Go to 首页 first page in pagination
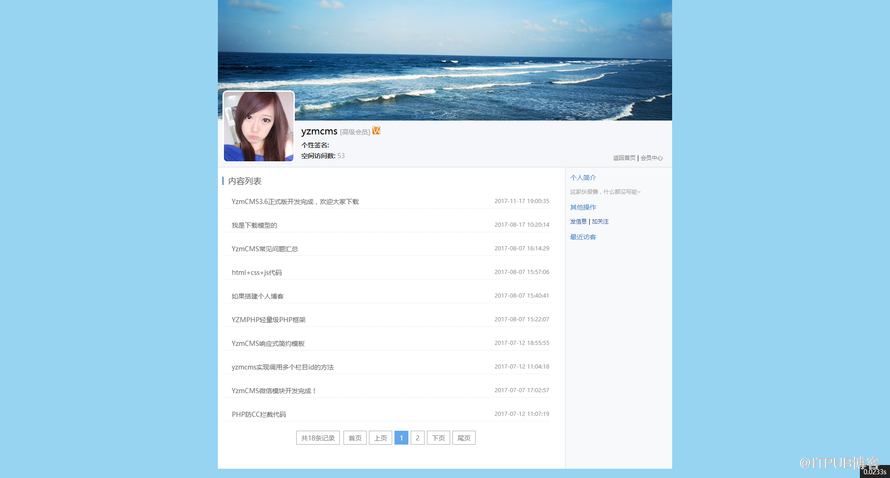The height and width of the screenshot is (478, 890). pyautogui.click(x=355, y=438)
